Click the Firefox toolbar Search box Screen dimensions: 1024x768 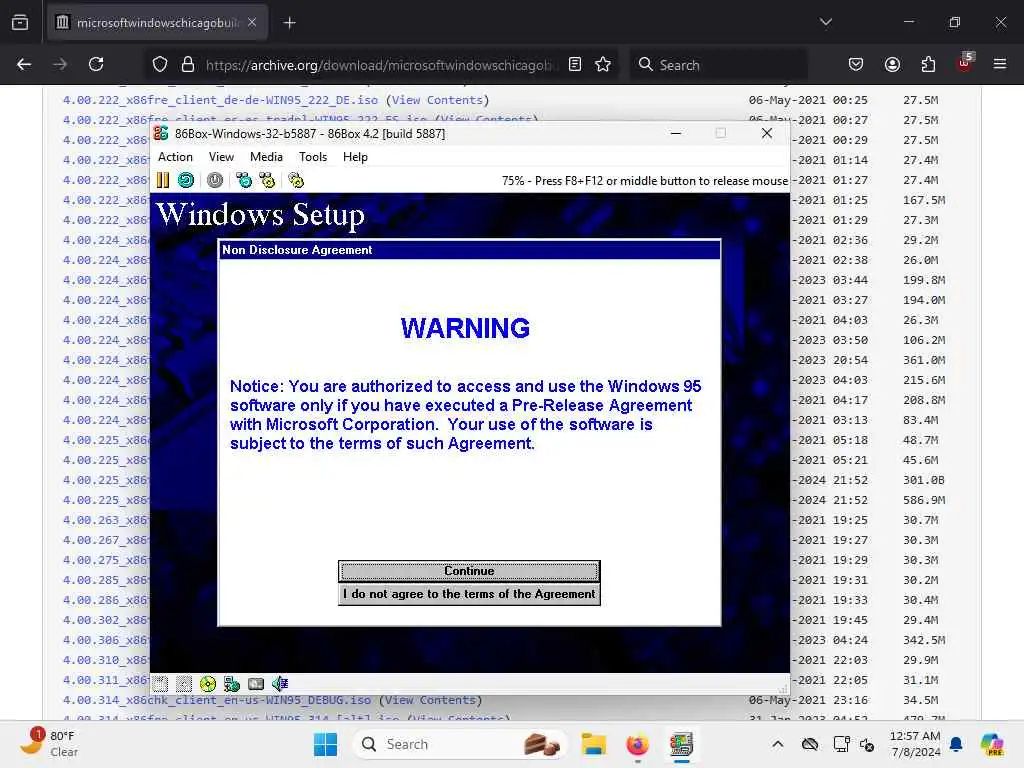[718, 65]
